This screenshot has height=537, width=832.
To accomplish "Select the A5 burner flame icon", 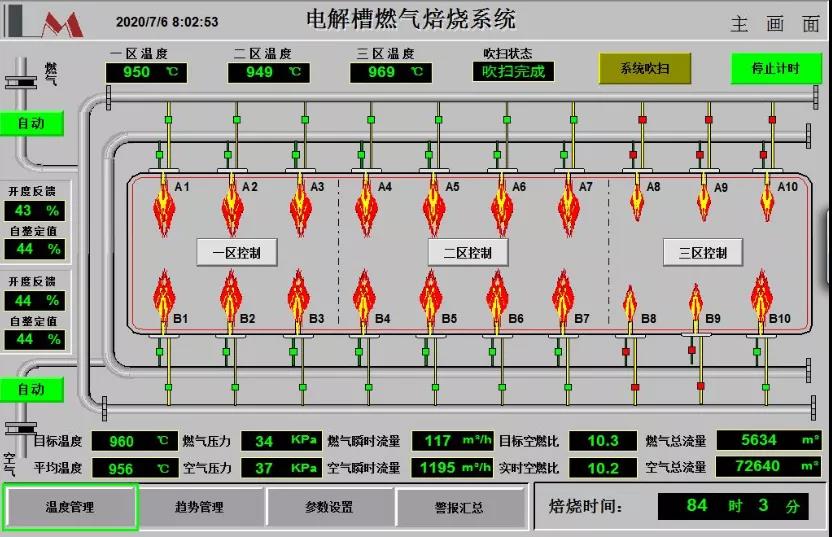I will tap(434, 212).
